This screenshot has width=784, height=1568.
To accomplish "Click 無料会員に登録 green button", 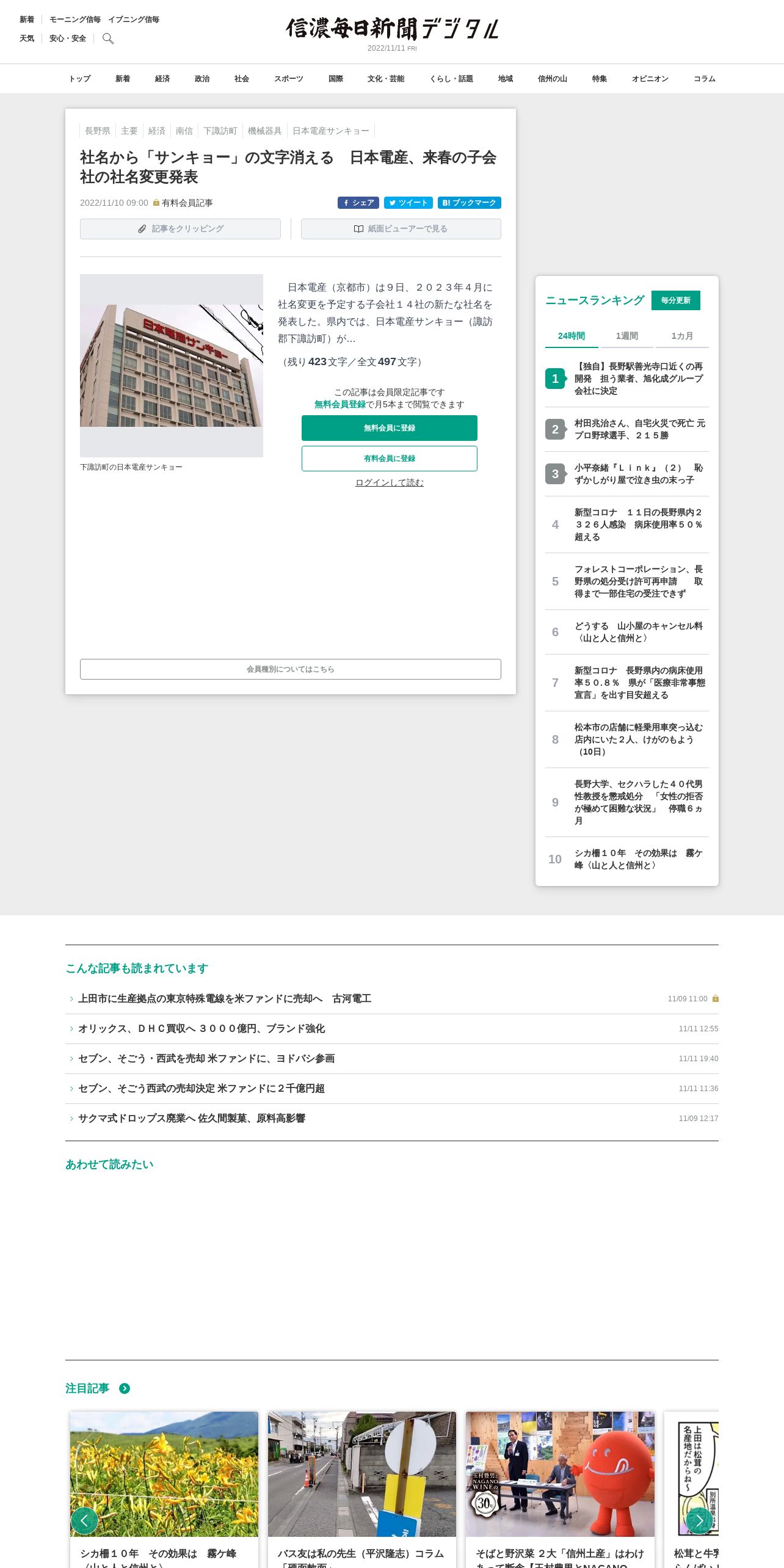I will click(x=390, y=428).
